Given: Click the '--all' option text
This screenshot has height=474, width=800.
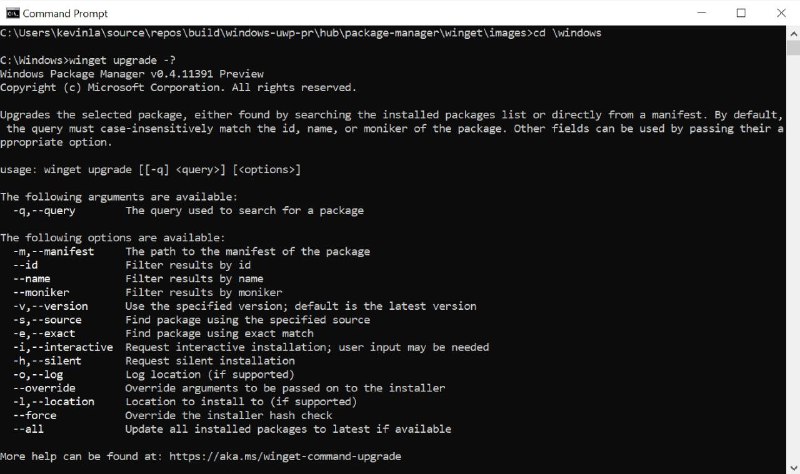Looking at the screenshot, I should 29,429.
